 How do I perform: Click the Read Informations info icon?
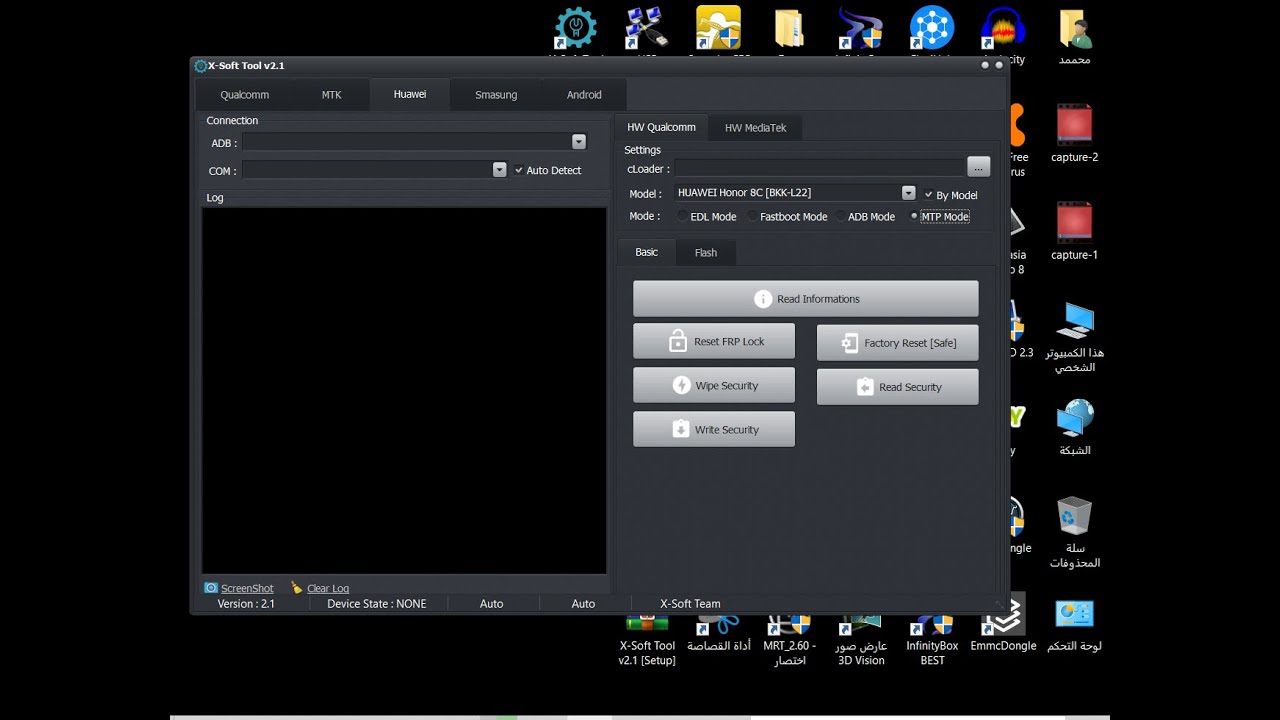pos(763,299)
